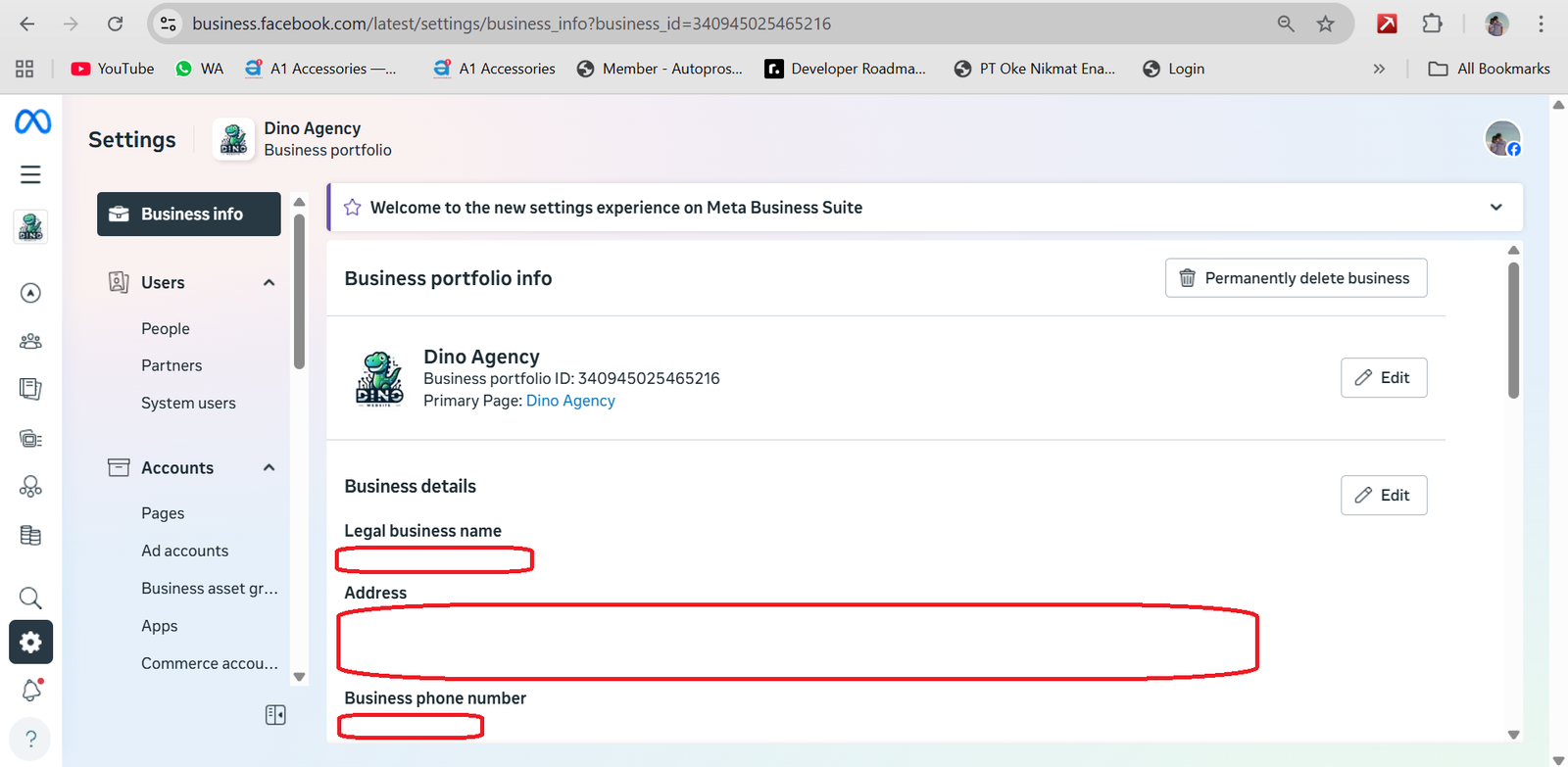Open the extensions puzzle icon
The height and width of the screenshot is (767, 1568).
point(1432,24)
